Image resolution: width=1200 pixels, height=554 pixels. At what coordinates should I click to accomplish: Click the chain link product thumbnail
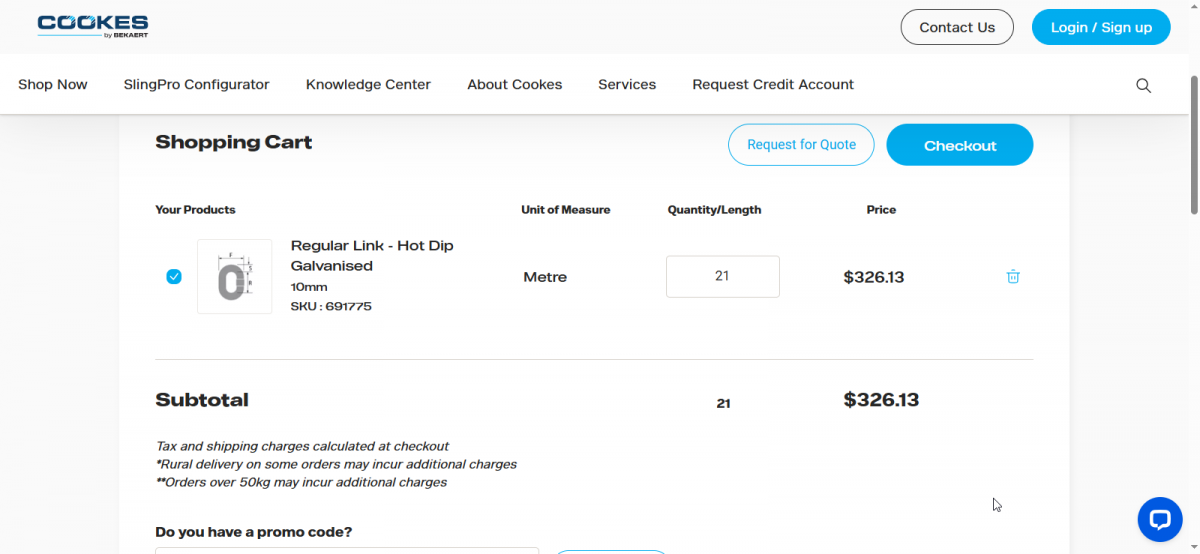click(x=234, y=277)
